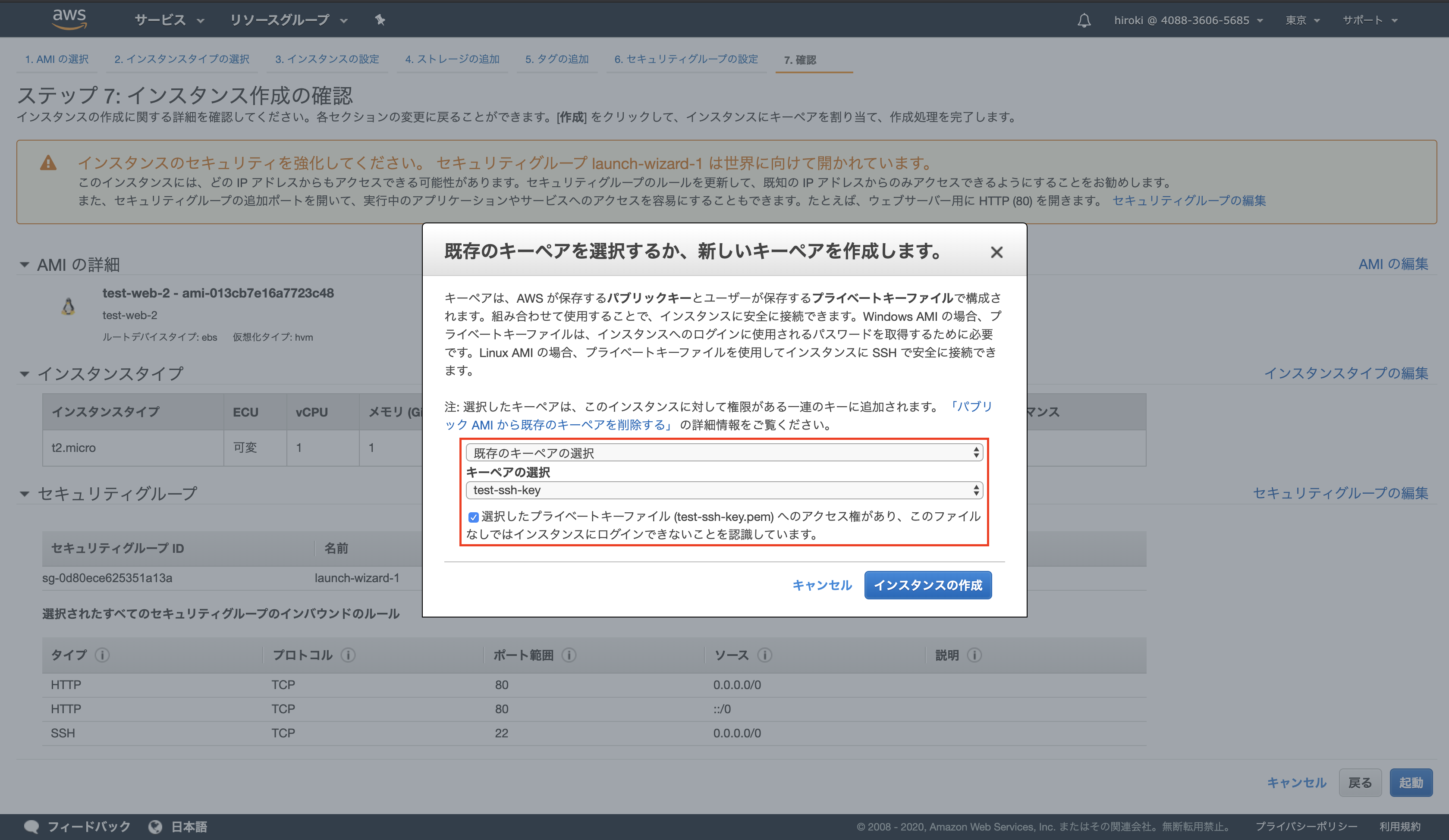Screen dimensions: 1449x840
Task: Switch to the 1. AMI の選択 tab
Action: tap(57, 59)
